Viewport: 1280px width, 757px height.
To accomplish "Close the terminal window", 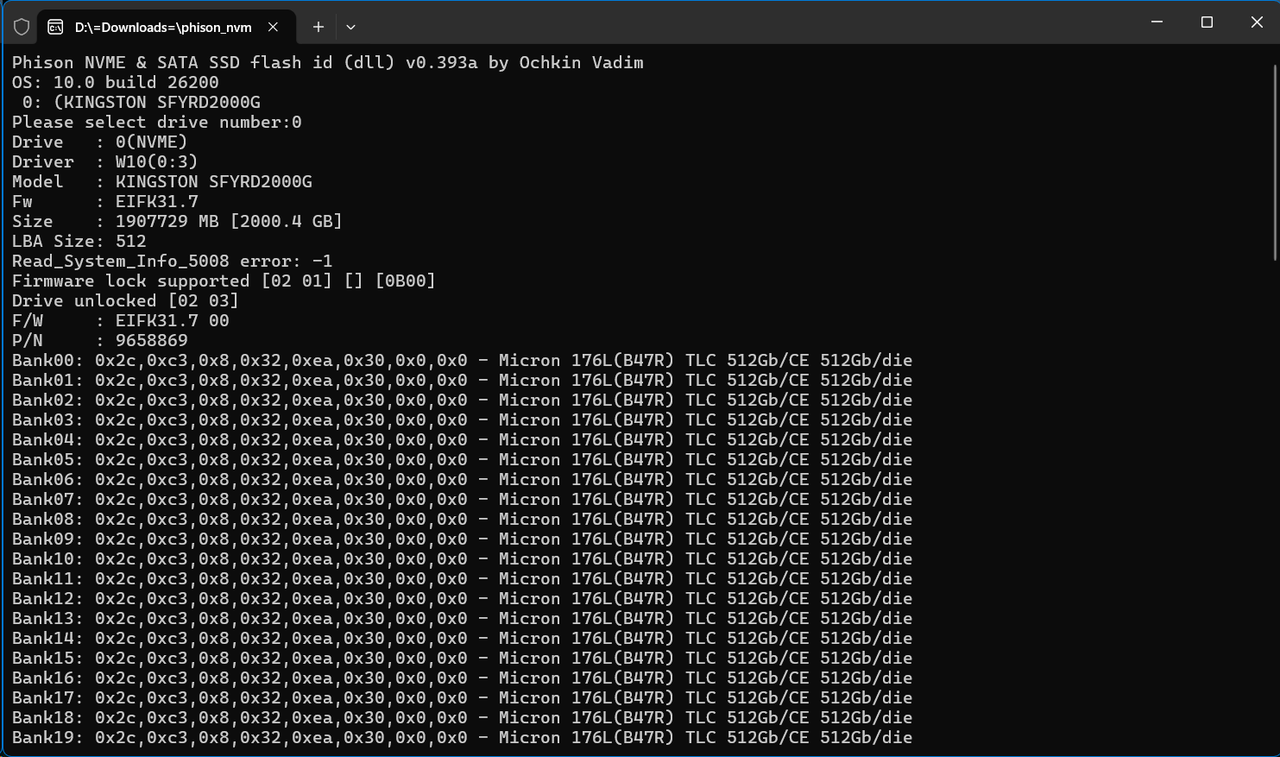I will [x=1255, y=22].
